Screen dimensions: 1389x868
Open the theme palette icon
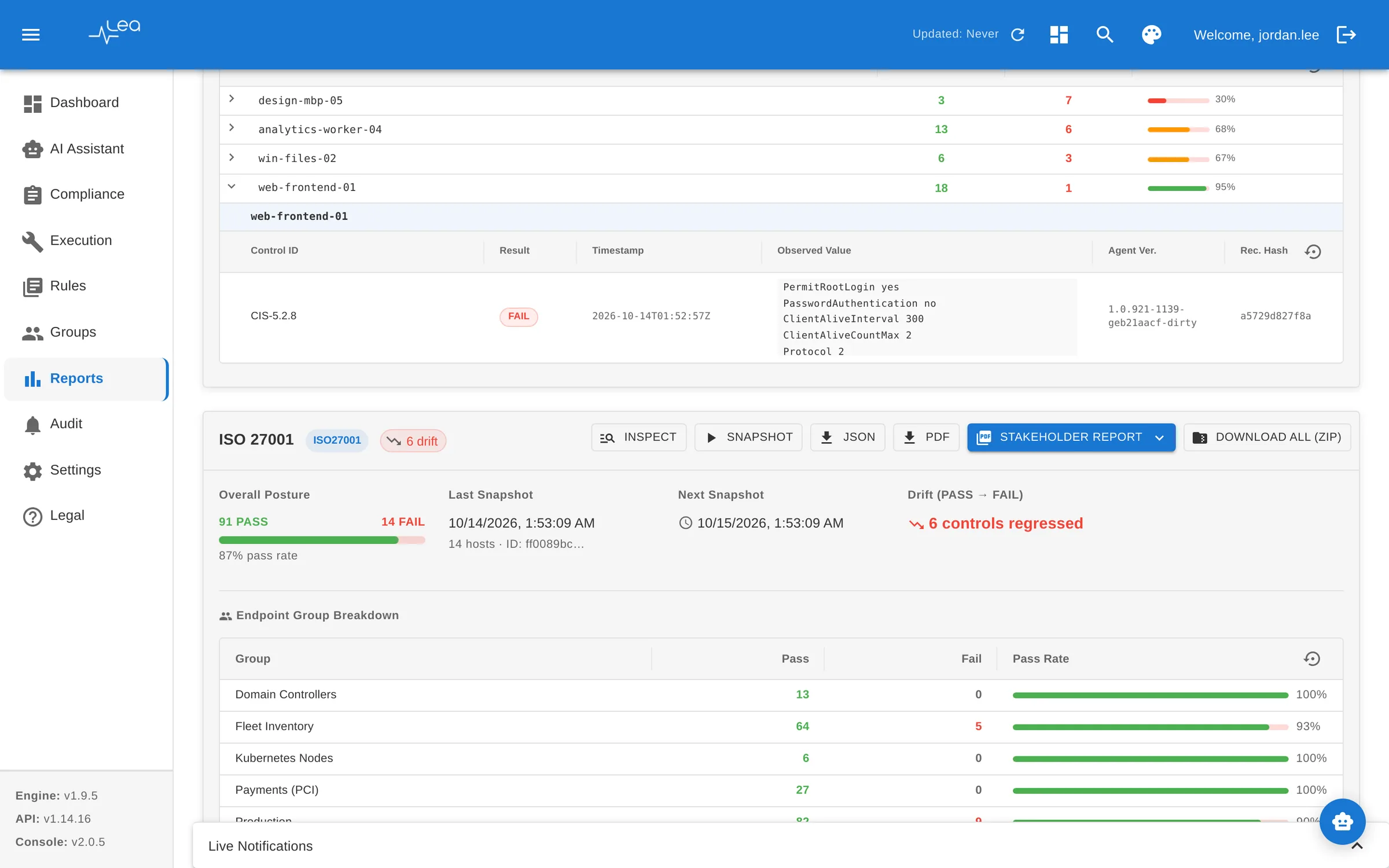click(x=1151, y=35)
